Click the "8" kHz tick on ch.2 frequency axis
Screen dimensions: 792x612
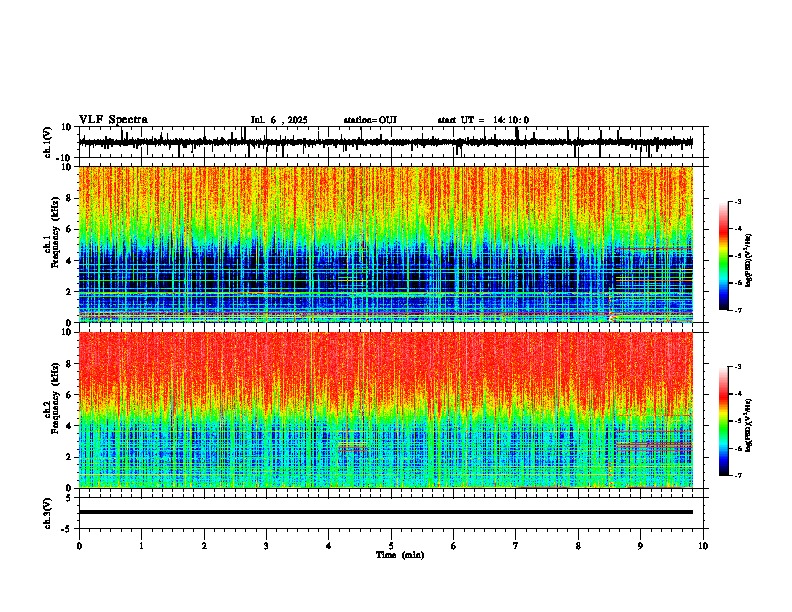[70, 364]
